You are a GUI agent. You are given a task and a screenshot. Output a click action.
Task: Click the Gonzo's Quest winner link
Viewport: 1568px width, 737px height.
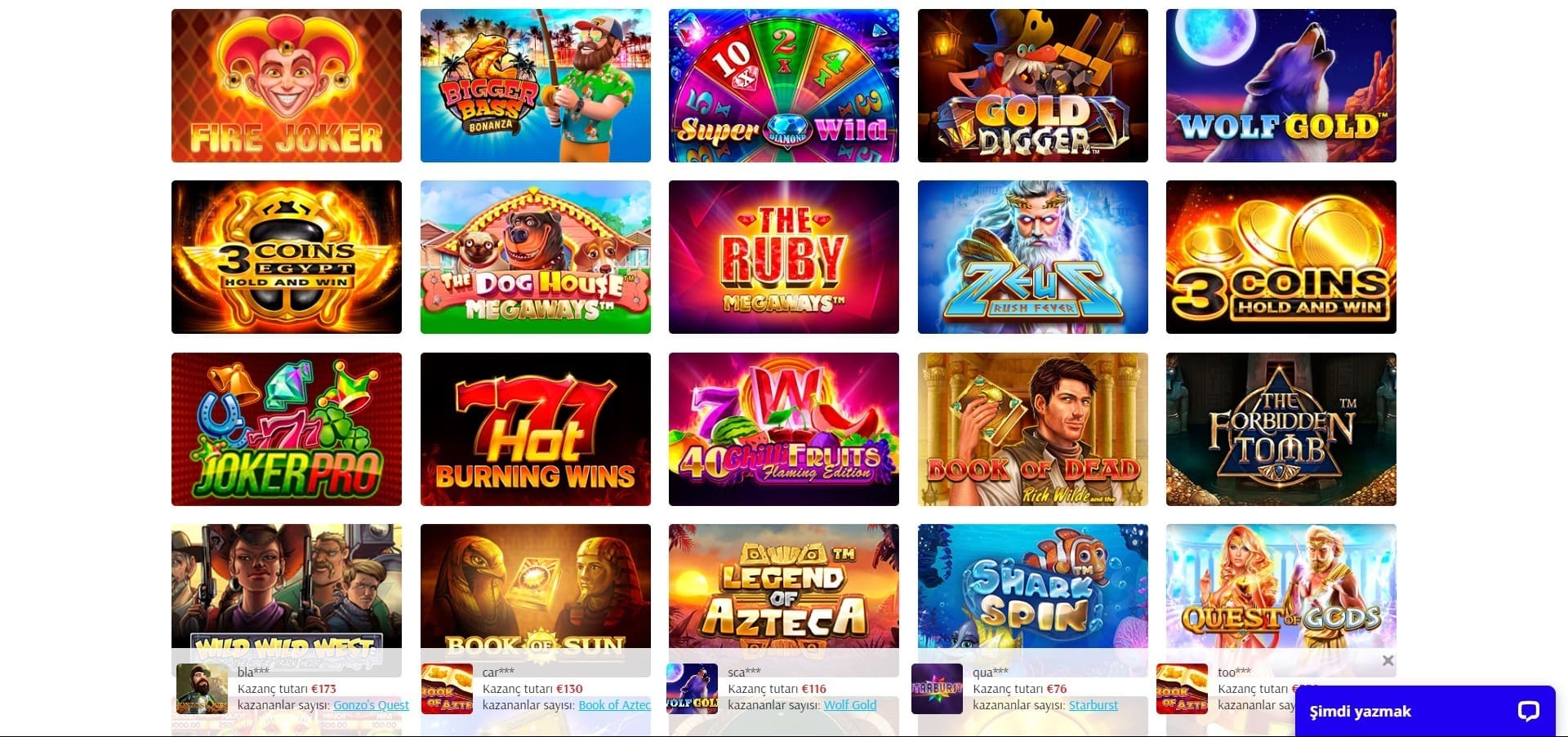371,705
